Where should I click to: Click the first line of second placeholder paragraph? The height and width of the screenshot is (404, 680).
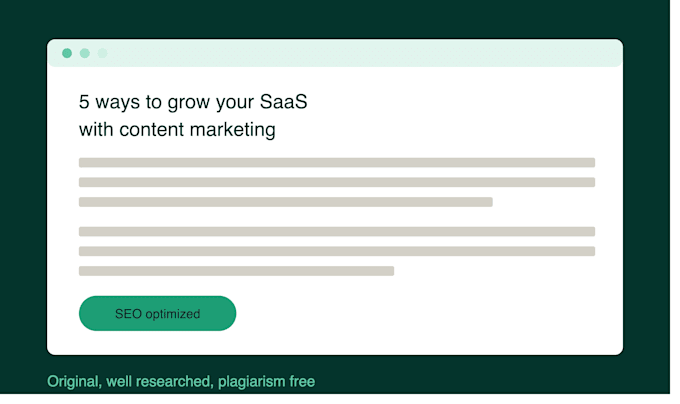337,231
